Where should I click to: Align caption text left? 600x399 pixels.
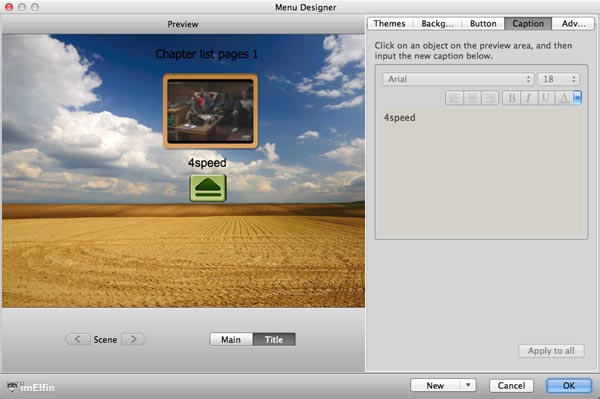point(455,98)
